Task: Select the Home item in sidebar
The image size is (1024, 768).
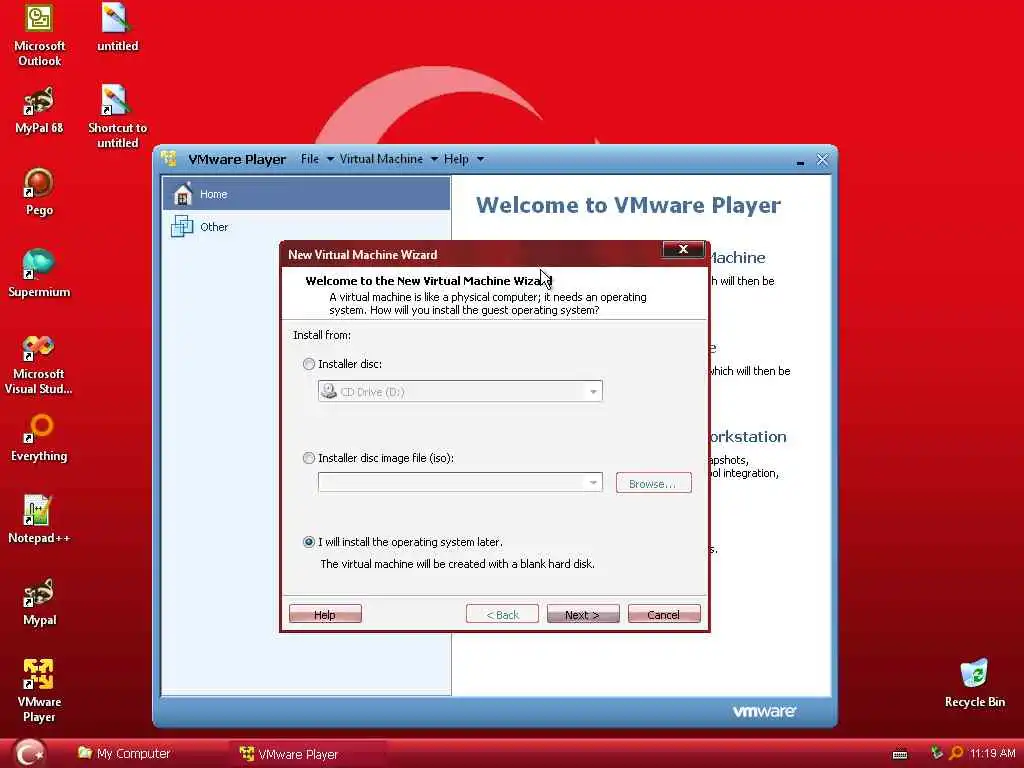Action: click(306, 193)
